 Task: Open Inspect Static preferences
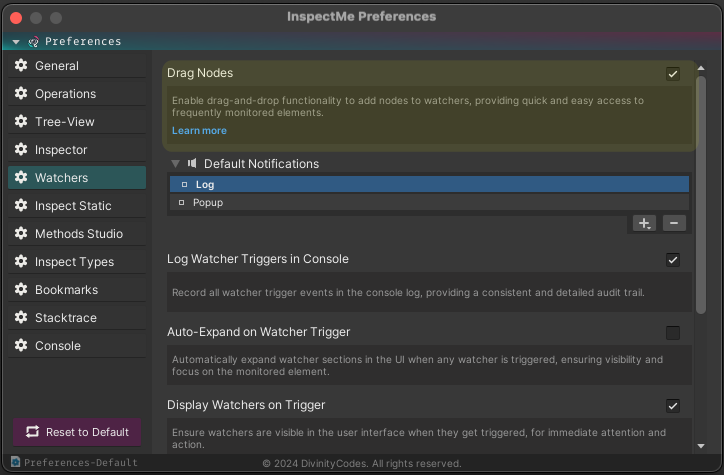tap(77, 205)
